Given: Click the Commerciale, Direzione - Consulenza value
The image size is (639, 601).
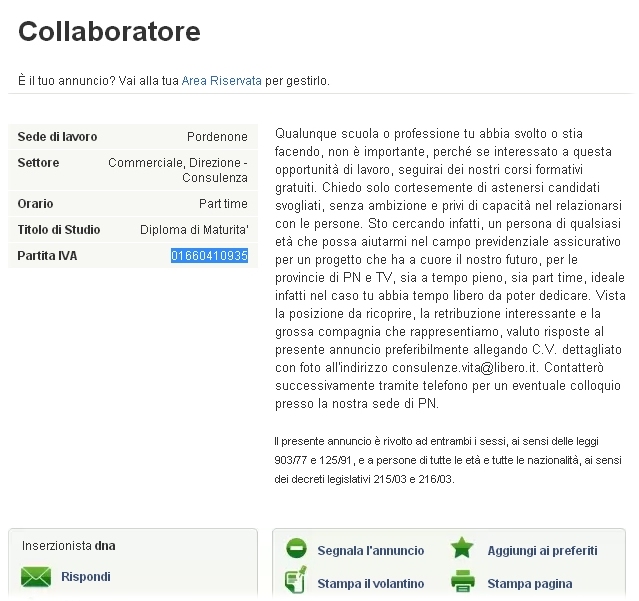Looking at the screenshot, I should (180, 170).
